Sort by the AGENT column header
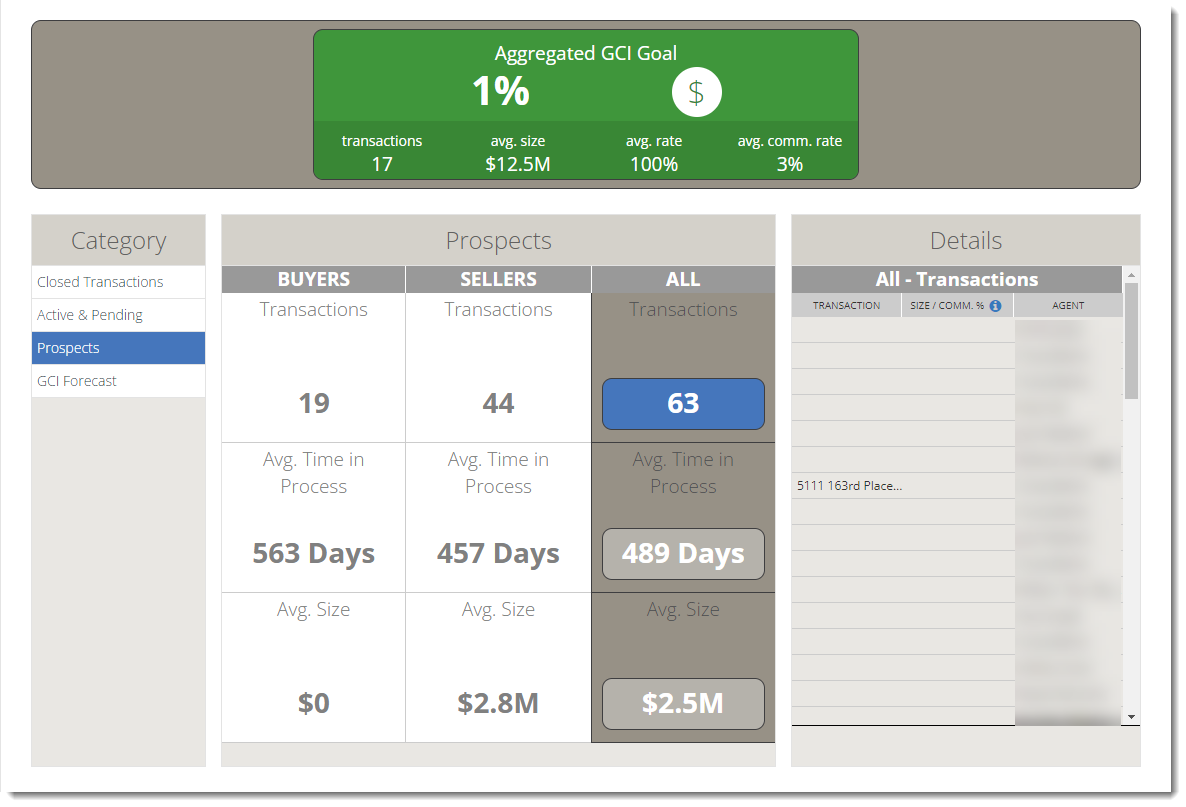Image resolution: width=1186 pixels, height=807 pixels. (1067, 306)
